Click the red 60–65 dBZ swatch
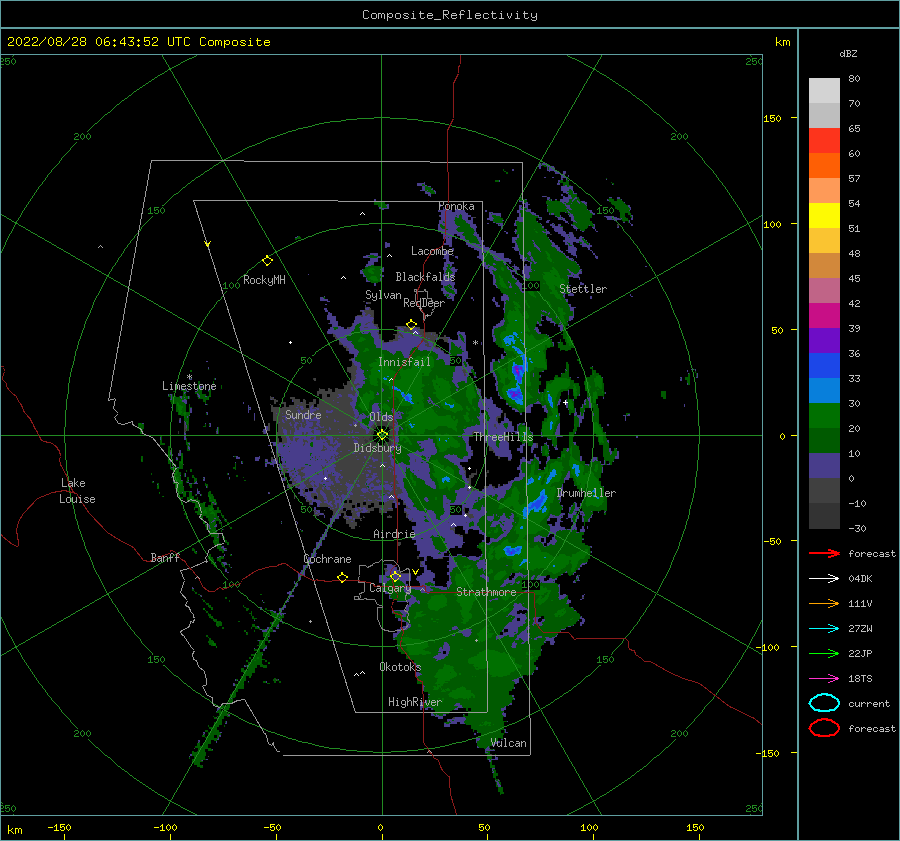Viewport: 900px width, 841px height. tap(824, 141)
